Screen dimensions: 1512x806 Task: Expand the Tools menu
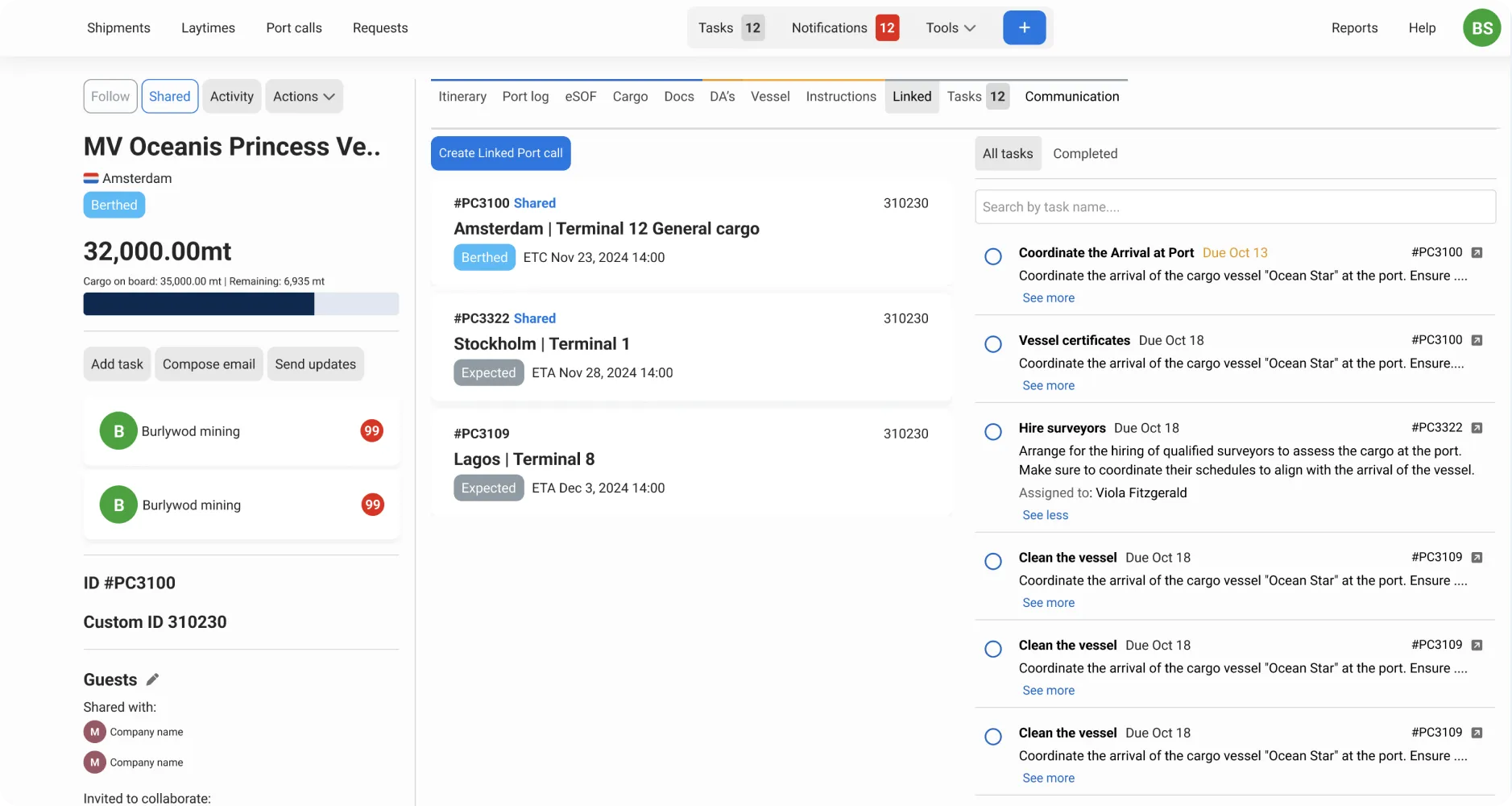[951, 27]
